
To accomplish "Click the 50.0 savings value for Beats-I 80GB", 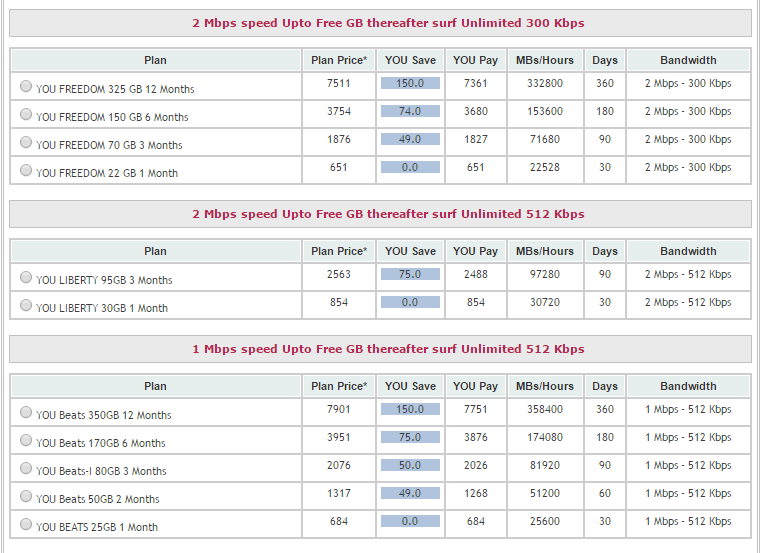I will [x=410, y=465].
